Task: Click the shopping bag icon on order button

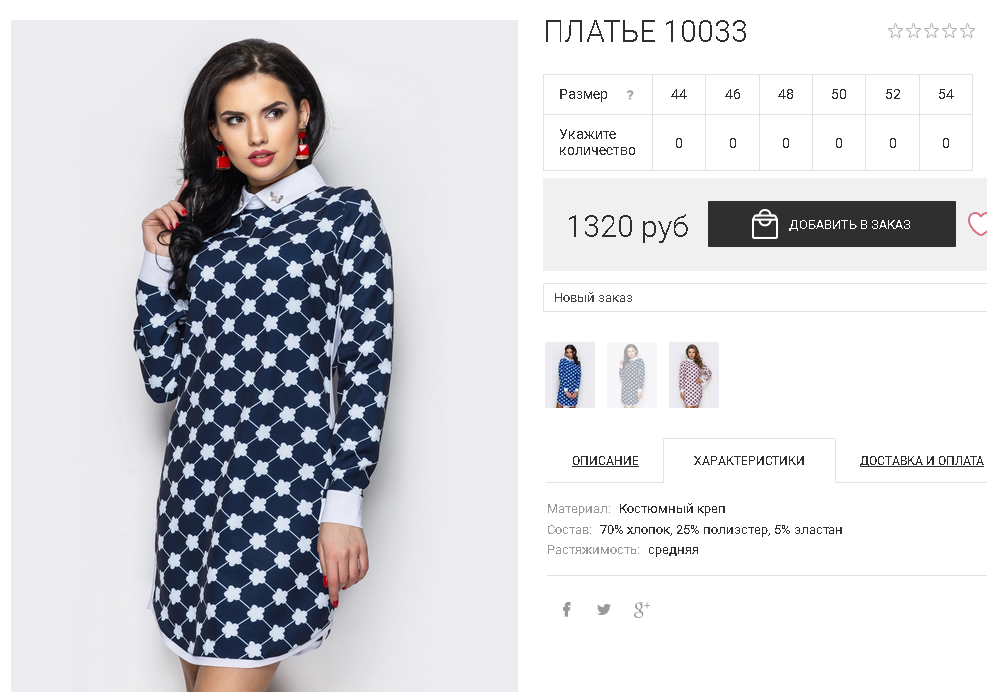Action: 765,224
